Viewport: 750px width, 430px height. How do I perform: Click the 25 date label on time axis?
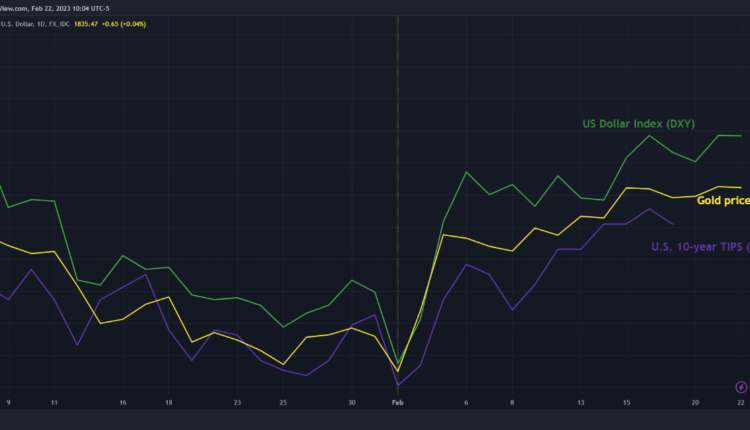point(283,402)
